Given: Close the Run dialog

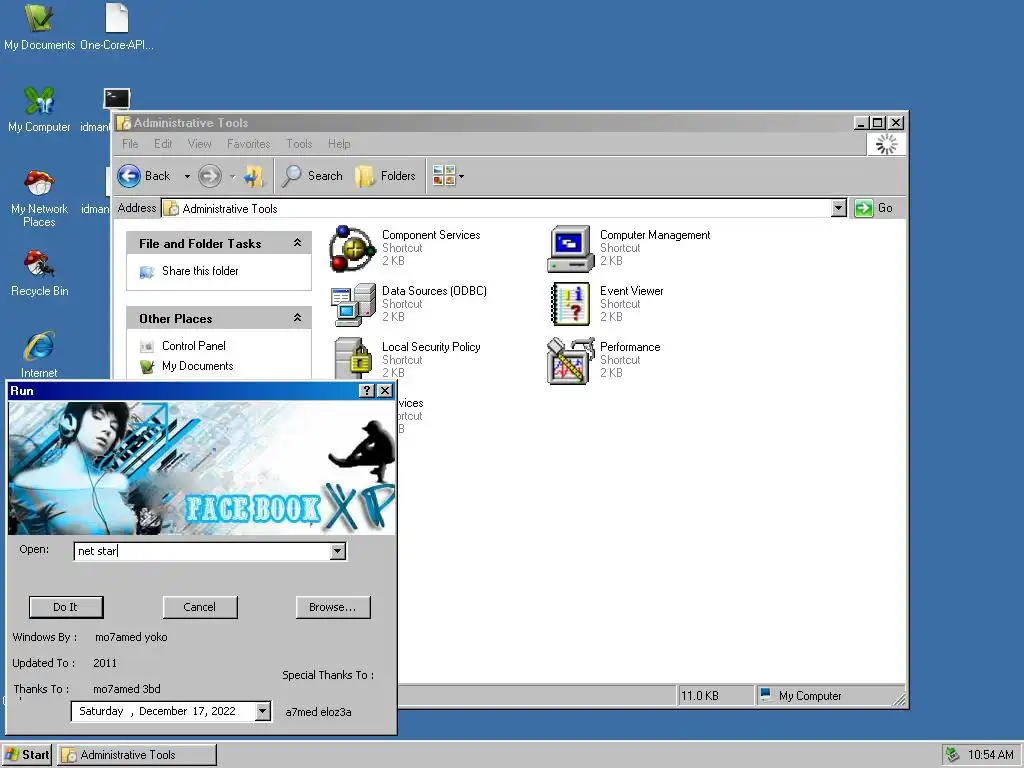Looking at the screenshot, I should pos(385,391).
